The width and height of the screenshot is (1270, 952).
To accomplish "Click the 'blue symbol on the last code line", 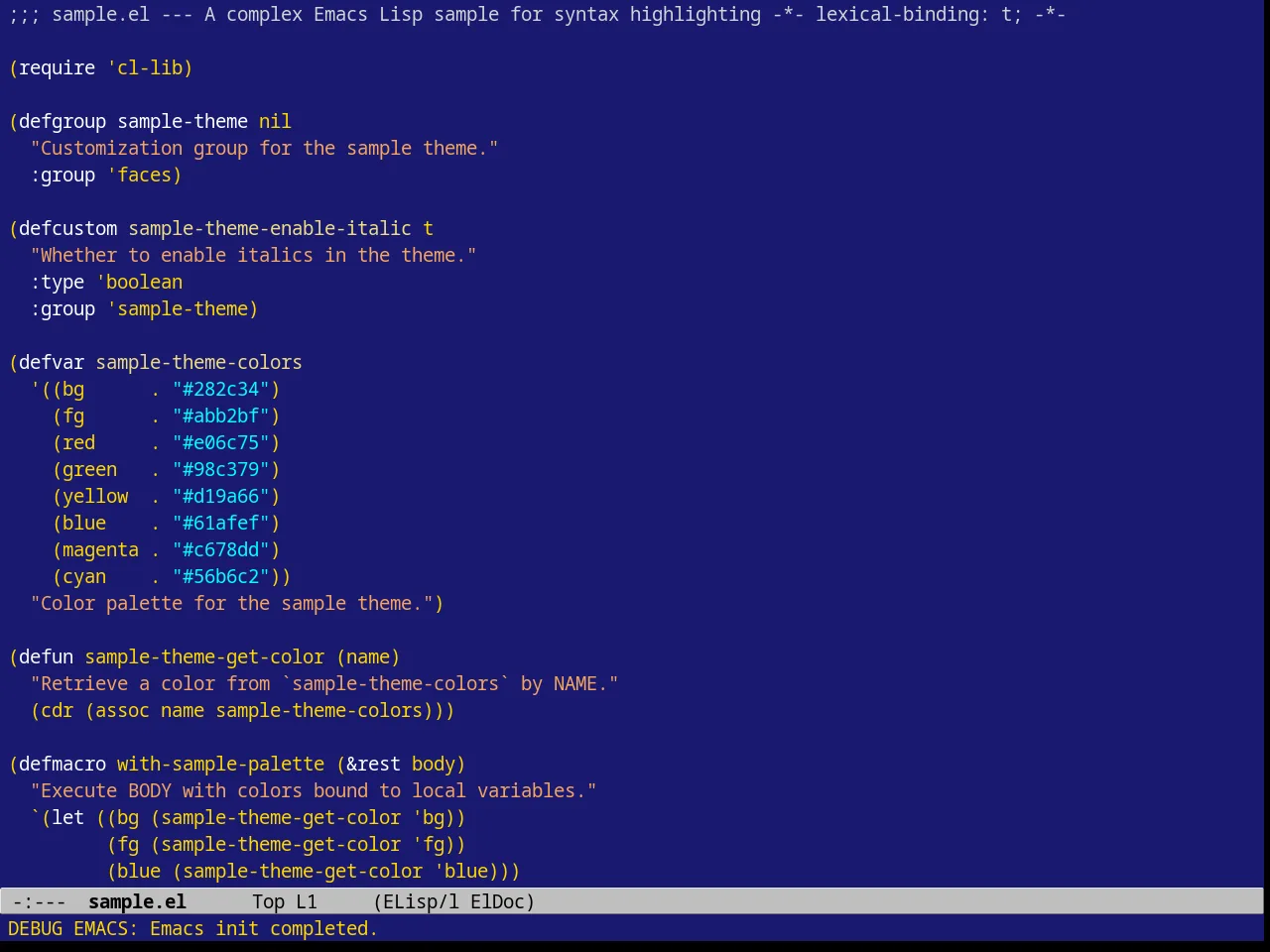I will (461, 871).
